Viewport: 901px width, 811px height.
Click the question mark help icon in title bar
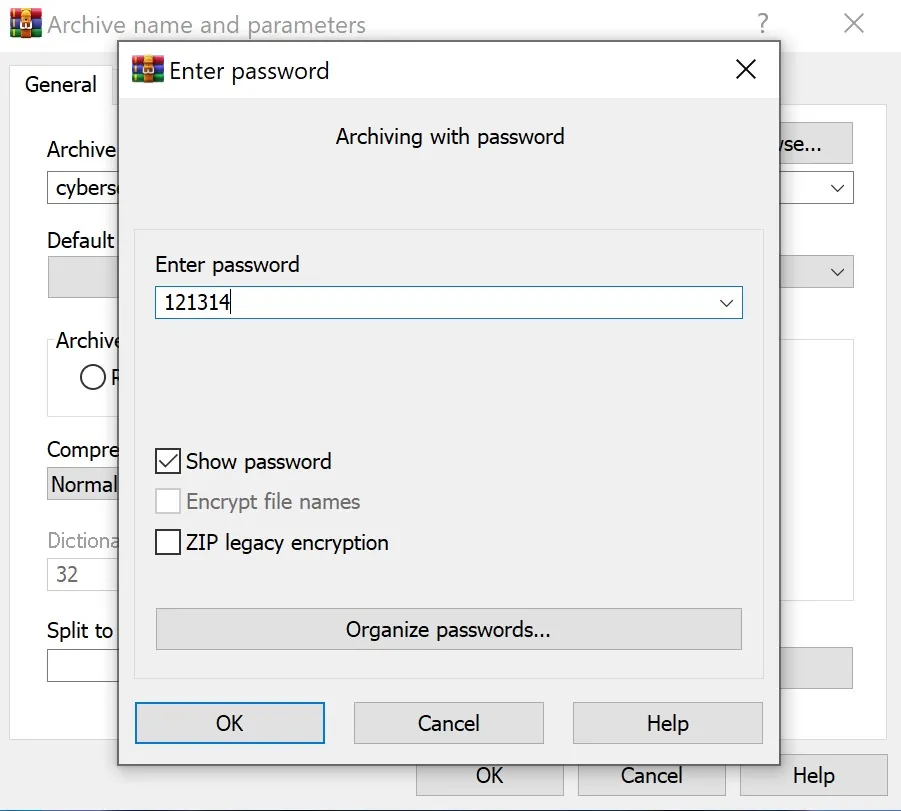click(763, 24)
